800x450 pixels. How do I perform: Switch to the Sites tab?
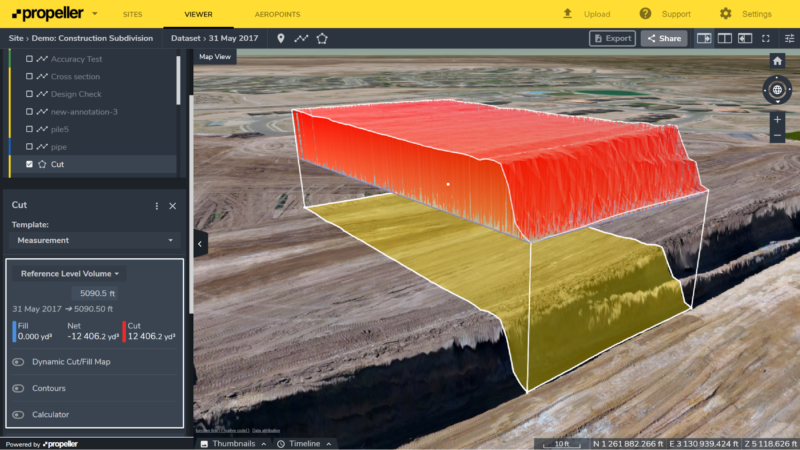click(132, 15)
